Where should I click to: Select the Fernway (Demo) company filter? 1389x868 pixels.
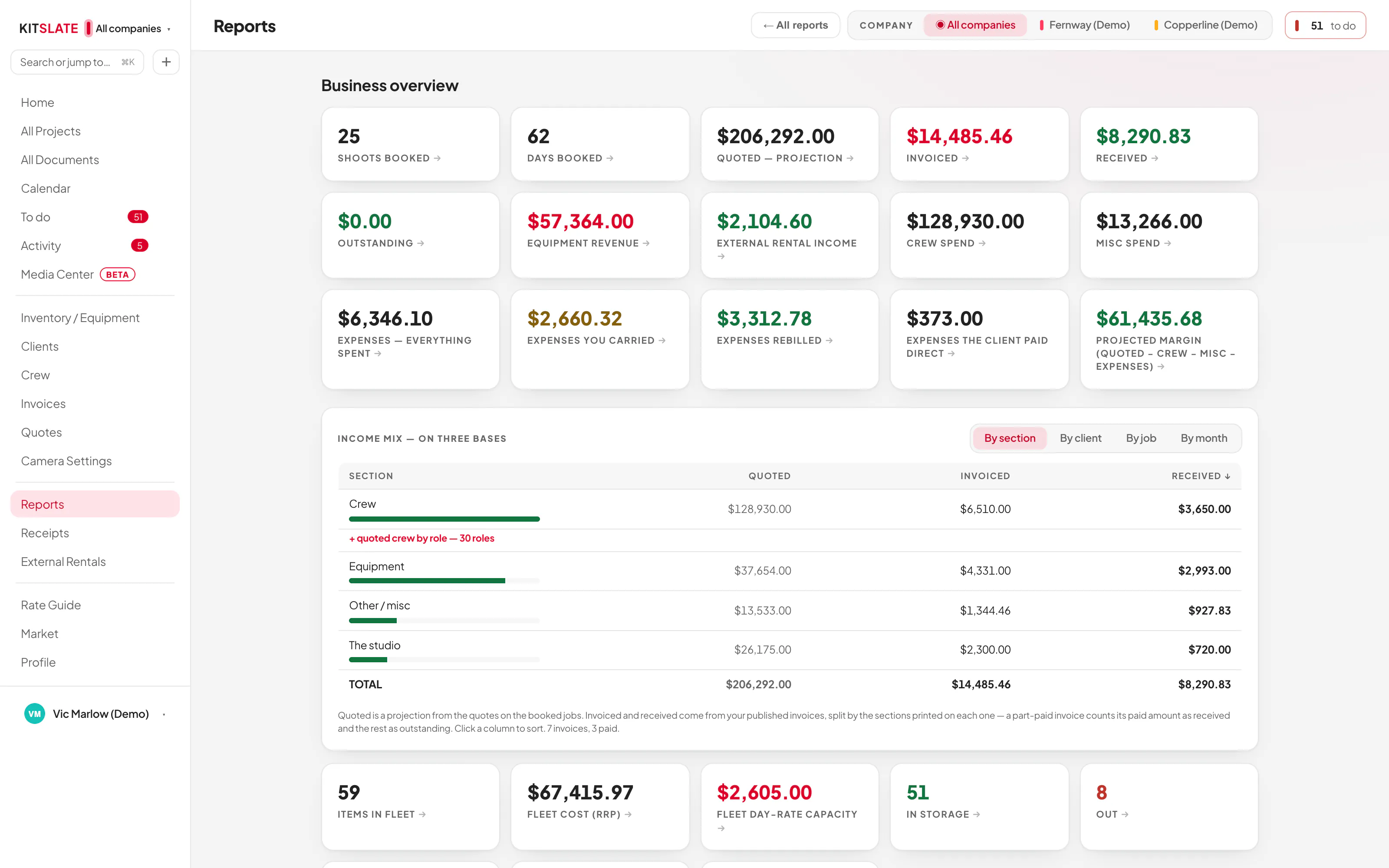[1084, 25]
